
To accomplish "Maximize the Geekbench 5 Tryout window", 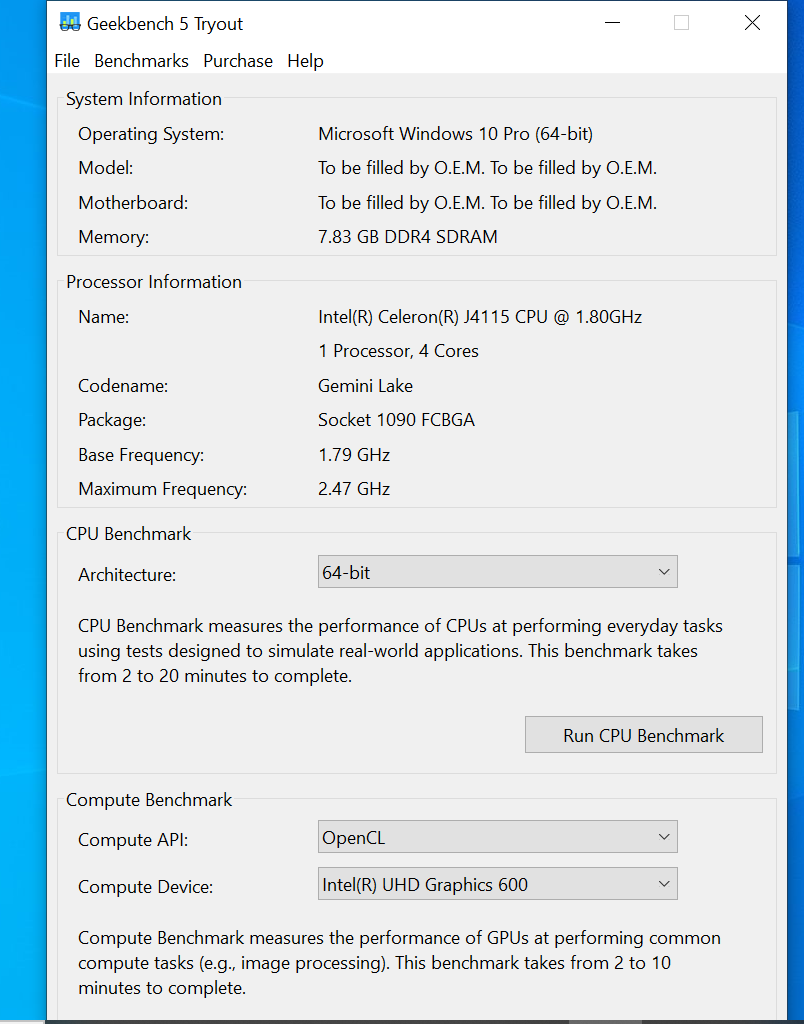I will pyautogui.click(x=681, y=23).
